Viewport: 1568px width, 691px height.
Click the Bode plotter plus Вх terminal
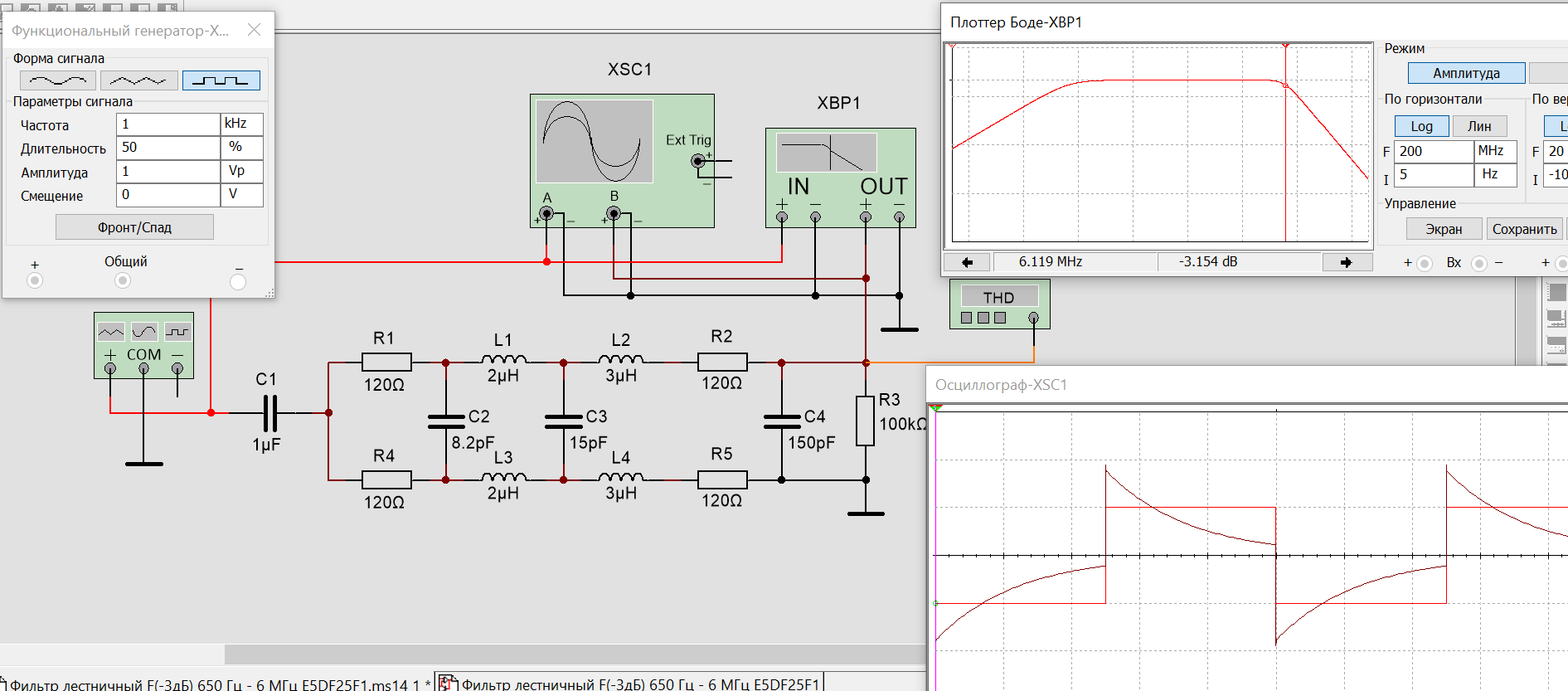click(x=1425, y=264)
